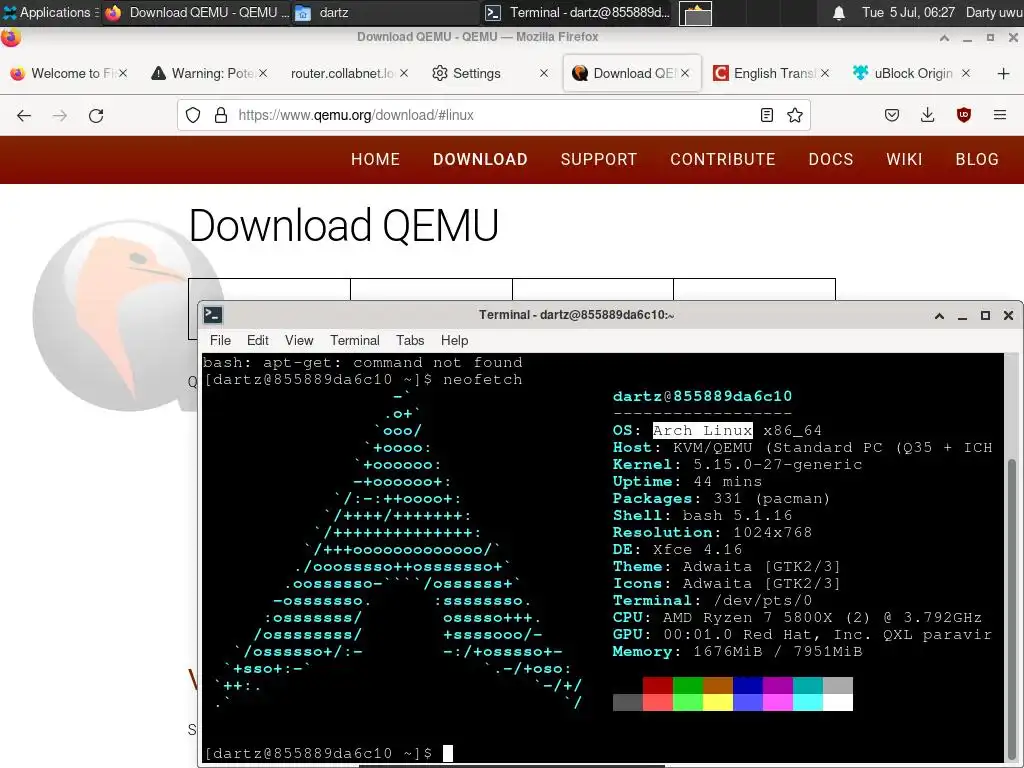Screen dimensions: 1024x768
Task: Open SUPPORT nav link
Action: click(598, 159)
